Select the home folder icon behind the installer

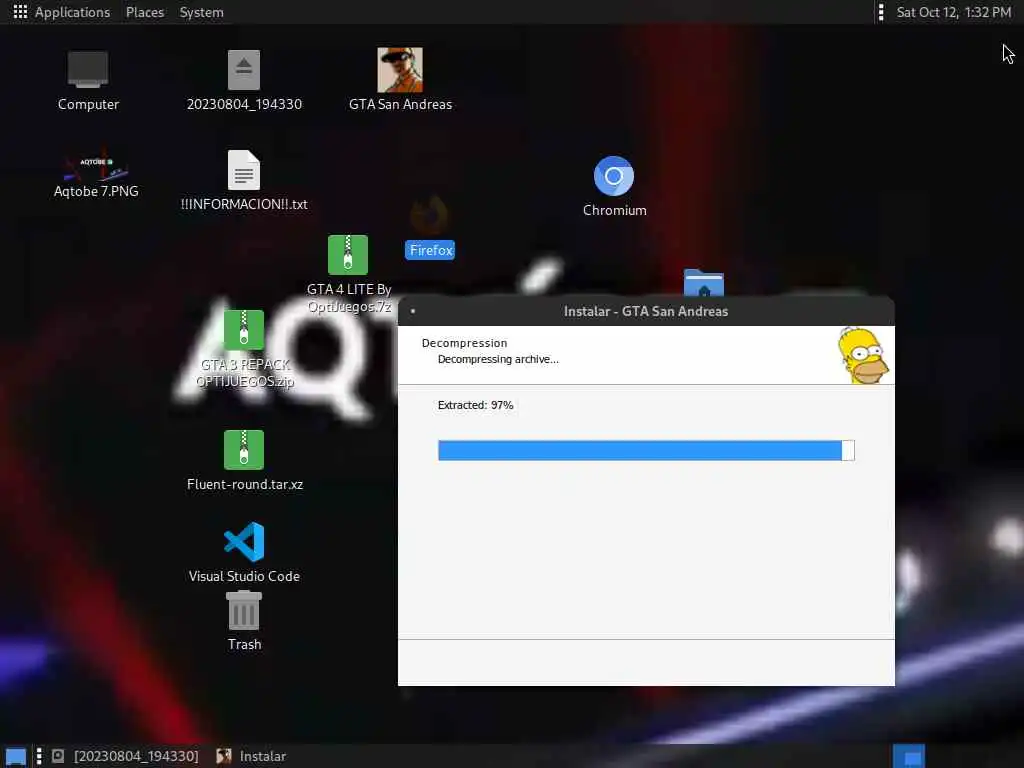[x=703, y=283]
